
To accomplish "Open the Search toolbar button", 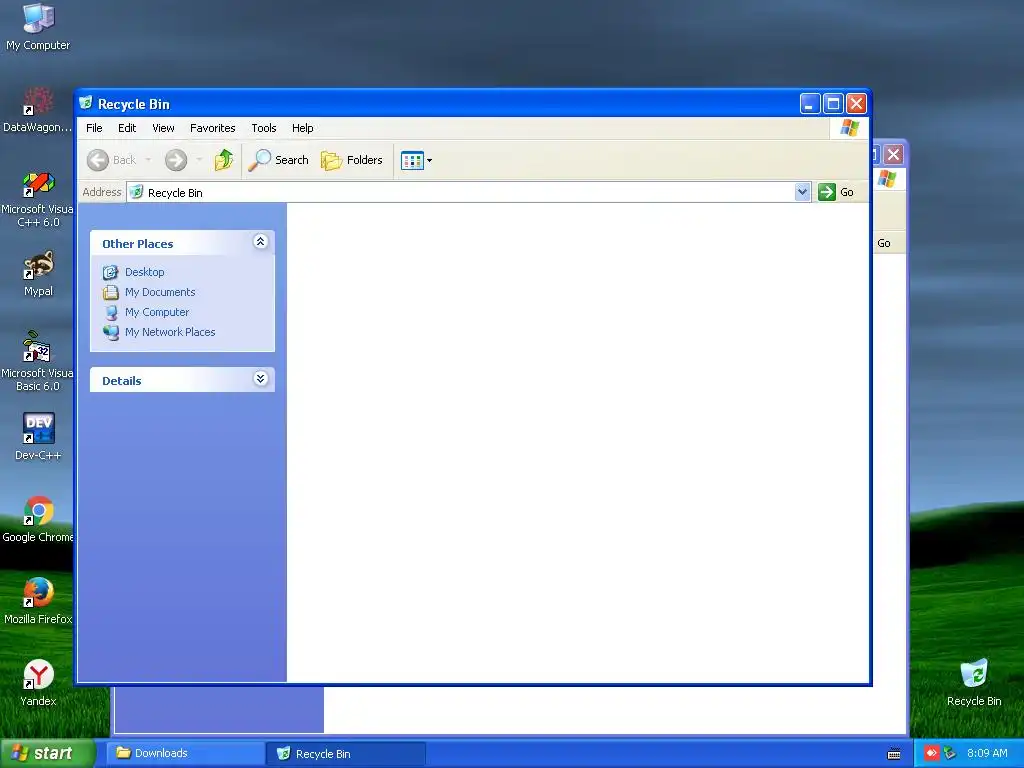I will (278, 160).
